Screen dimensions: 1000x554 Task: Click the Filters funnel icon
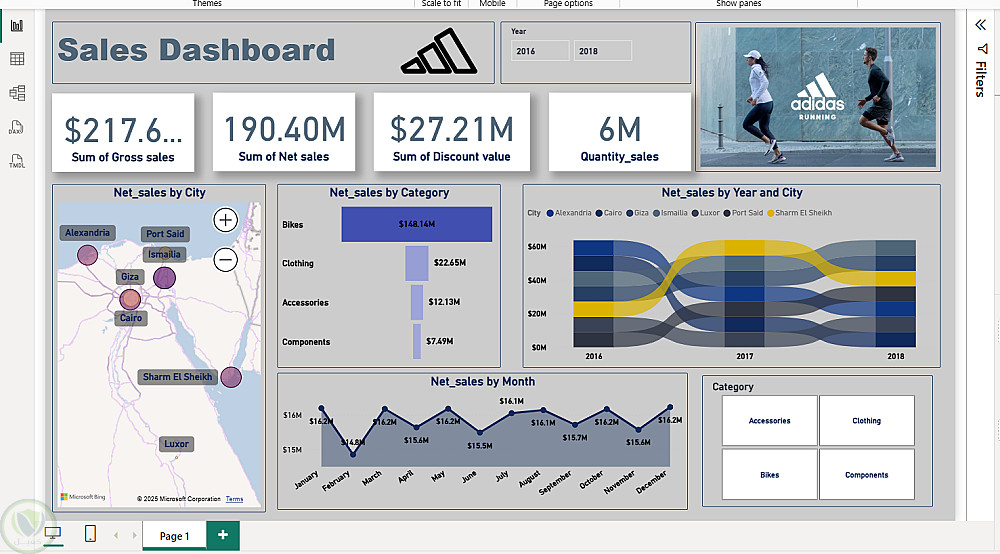pos(982,48)
